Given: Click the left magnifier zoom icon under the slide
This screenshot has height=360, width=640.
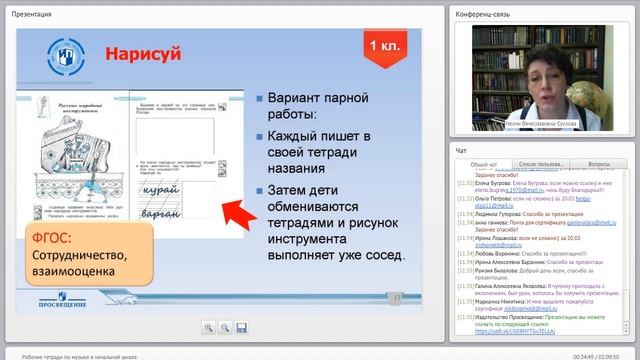Looking at the screenshot, I should click(x=209, y=328).
